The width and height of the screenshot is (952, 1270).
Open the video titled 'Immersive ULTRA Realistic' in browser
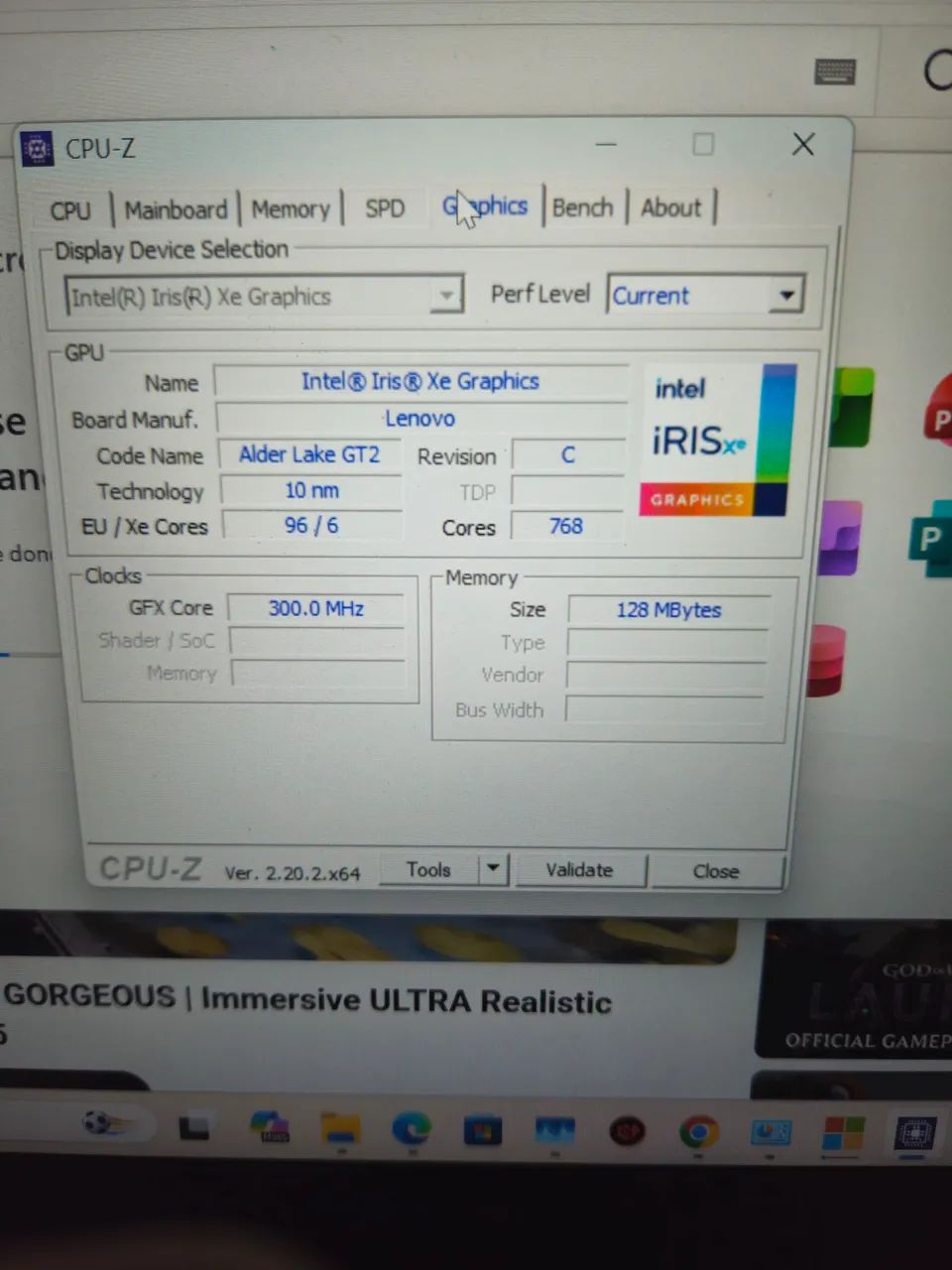click(x=307, y=1000)
